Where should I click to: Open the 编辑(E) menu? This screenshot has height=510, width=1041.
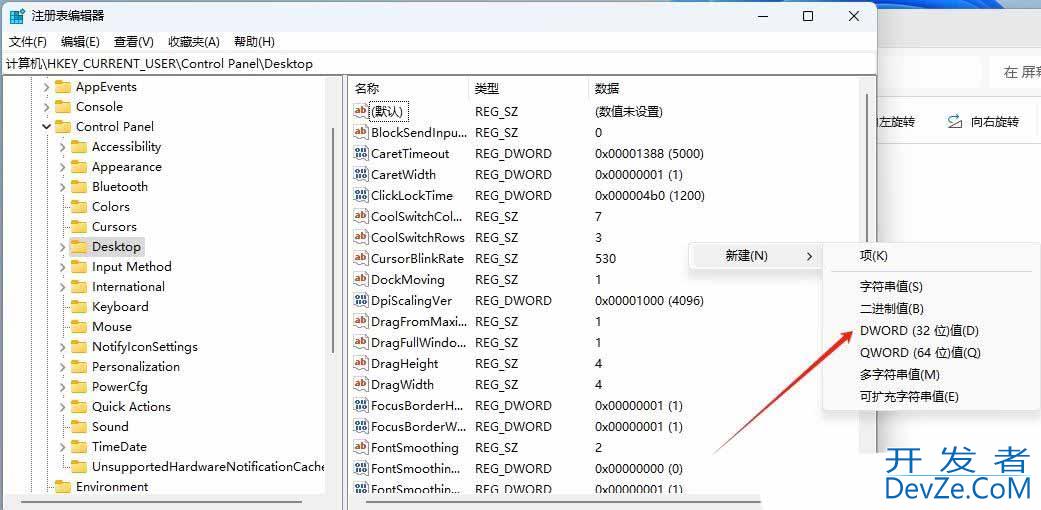pos(80,42)
